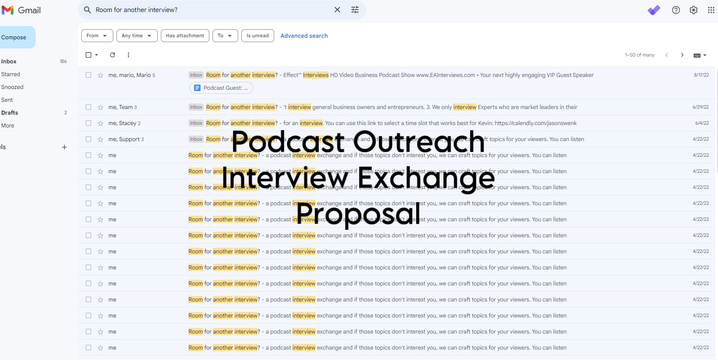The width and height of the screenshot is (718, 360).
Task: Toggle the Is unread filter chip
Action: pyautogui.click(x=257, y=36)
